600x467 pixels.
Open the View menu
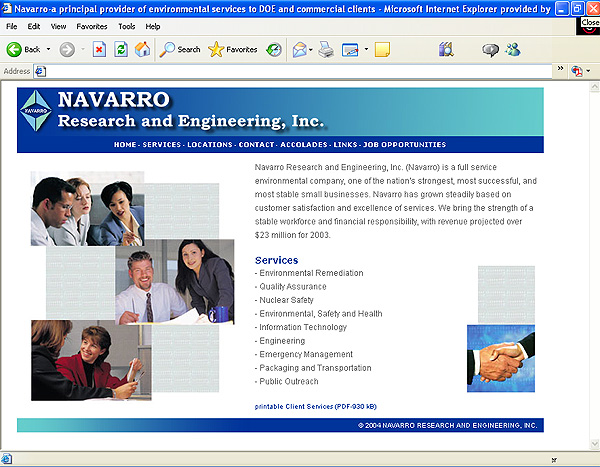pyautogui.click(x=59, y=26)
